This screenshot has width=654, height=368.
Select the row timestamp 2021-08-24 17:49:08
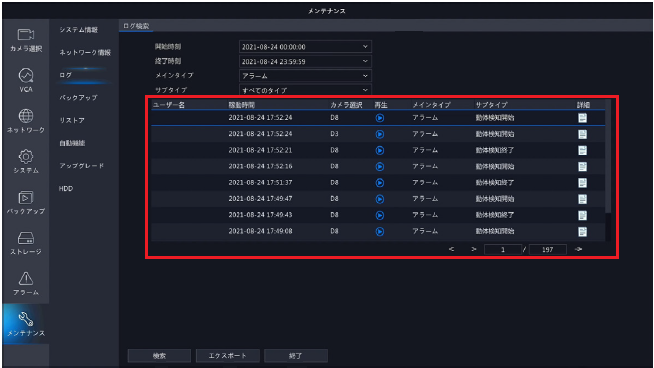[260, 231]
